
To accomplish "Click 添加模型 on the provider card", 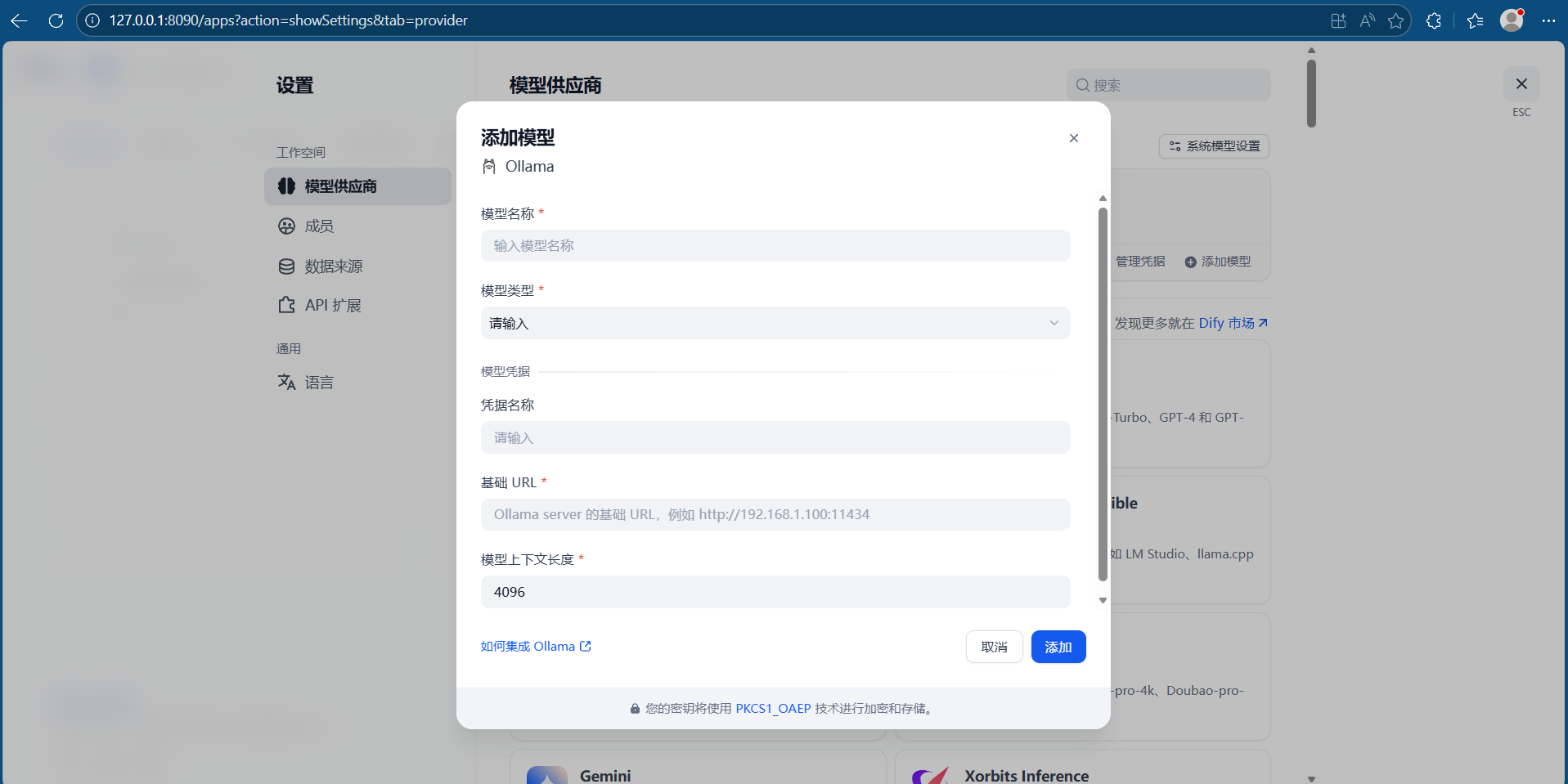I will pyautogui.click(x=1218, y=262).
